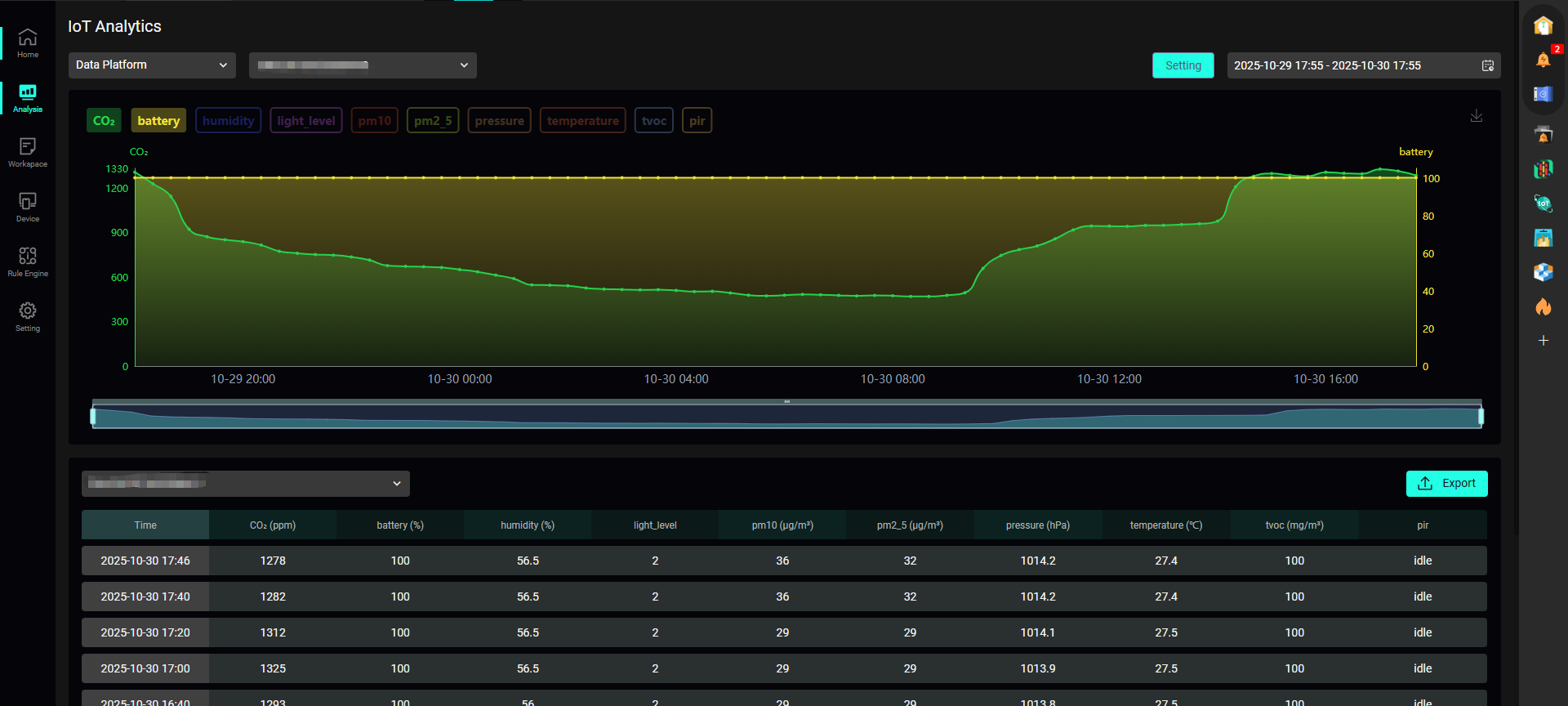Enable the temperature series in legend
This screenshot has height=706, width=1568.
tap(582, 121)
